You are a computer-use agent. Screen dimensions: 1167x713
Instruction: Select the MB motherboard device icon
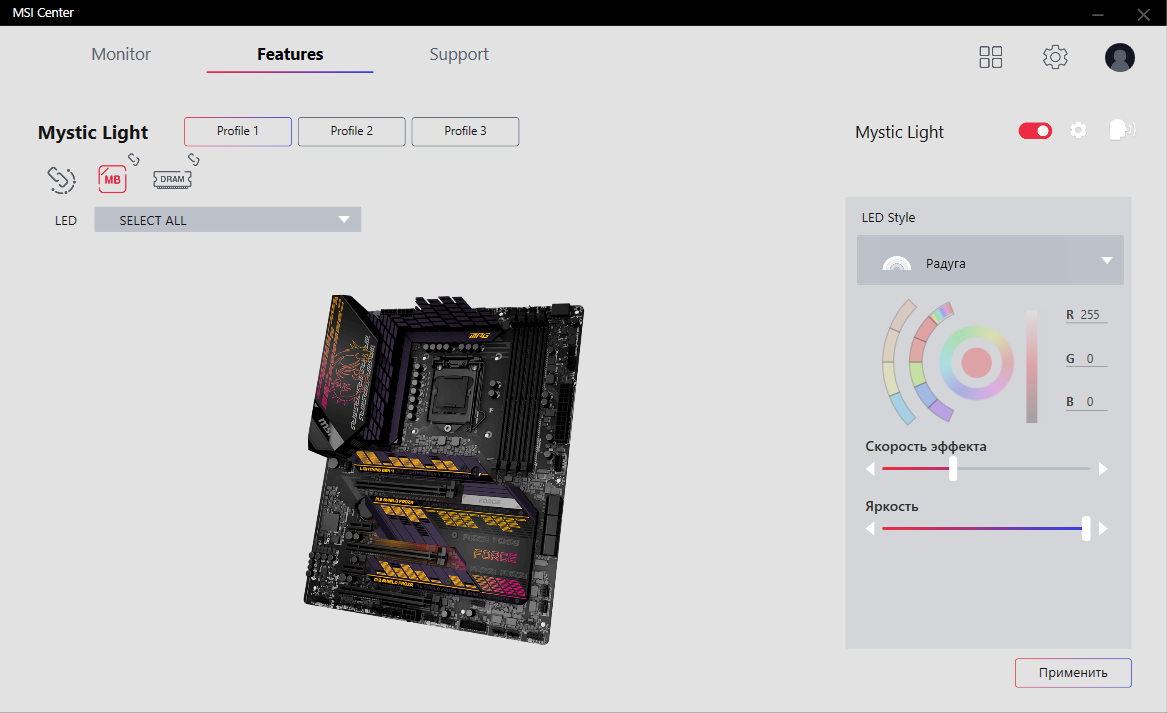click(x=112, y=179)
